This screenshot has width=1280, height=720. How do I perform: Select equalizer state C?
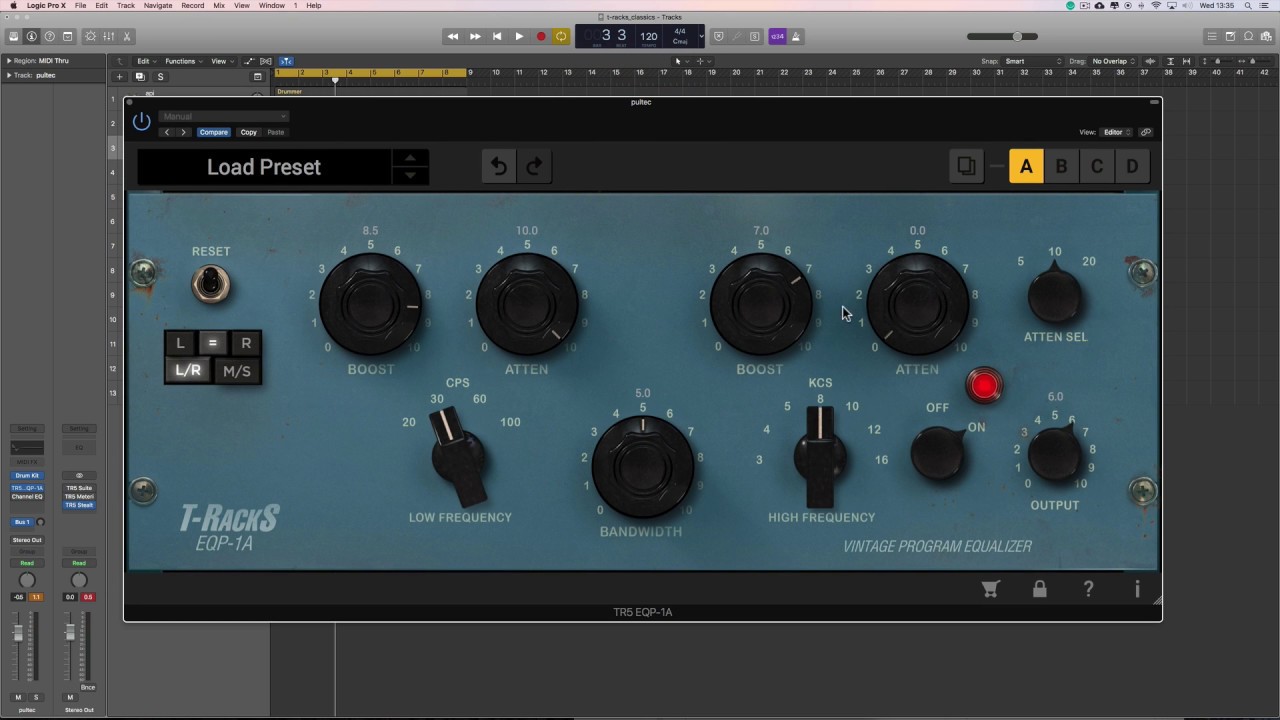(x=1097, y=167)
